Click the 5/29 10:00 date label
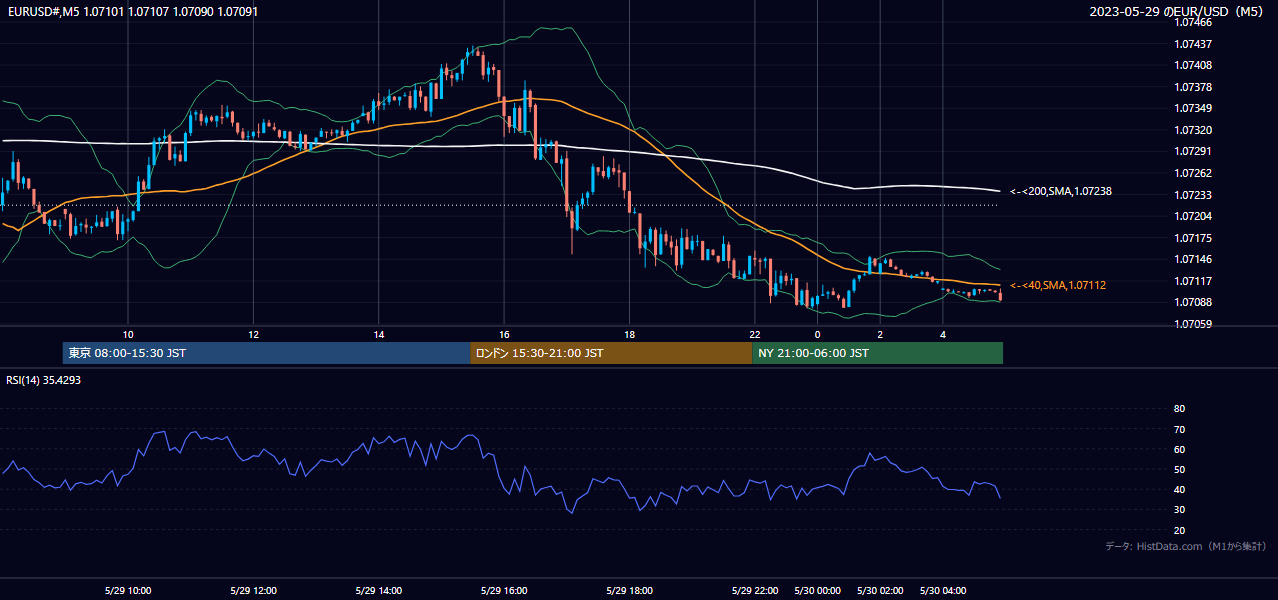Image resolution: width=1278 pixels, height=600 pixels. tap(128, 590)
